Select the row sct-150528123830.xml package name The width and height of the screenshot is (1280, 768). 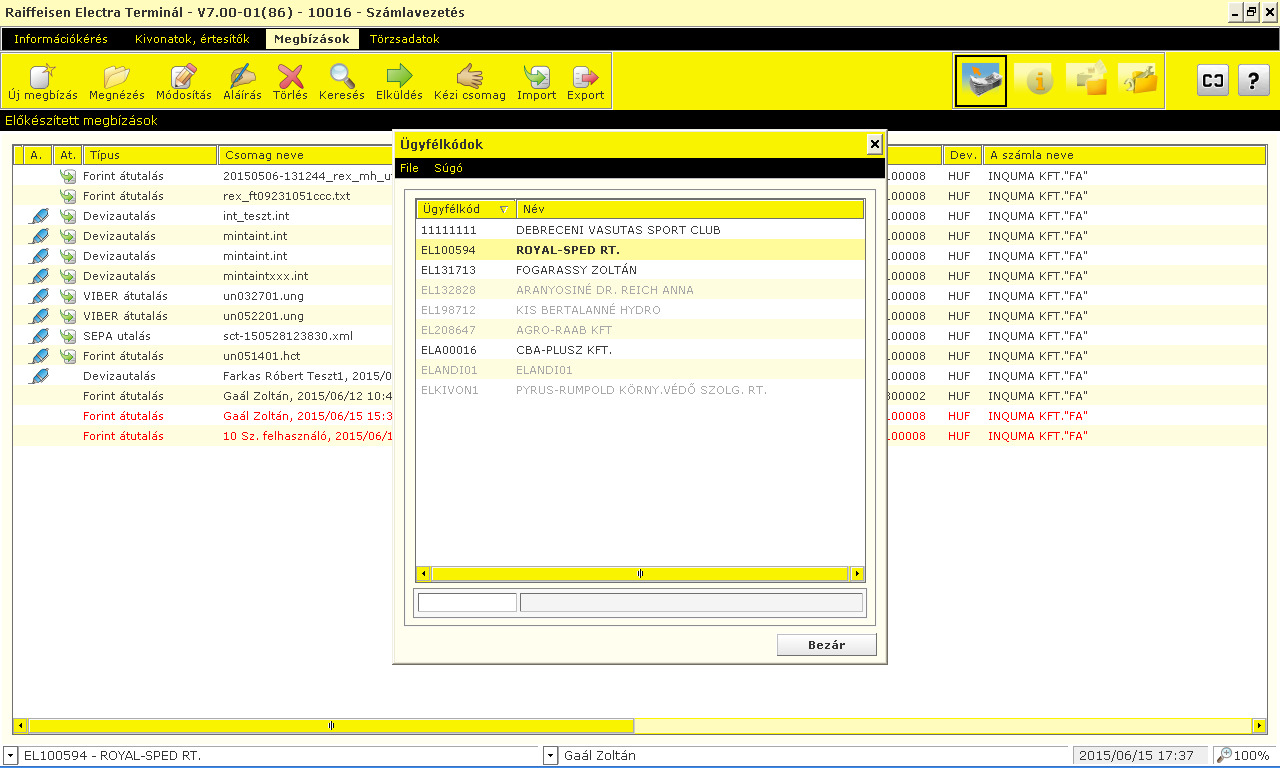pyautogui.click(x=288, y=336)
